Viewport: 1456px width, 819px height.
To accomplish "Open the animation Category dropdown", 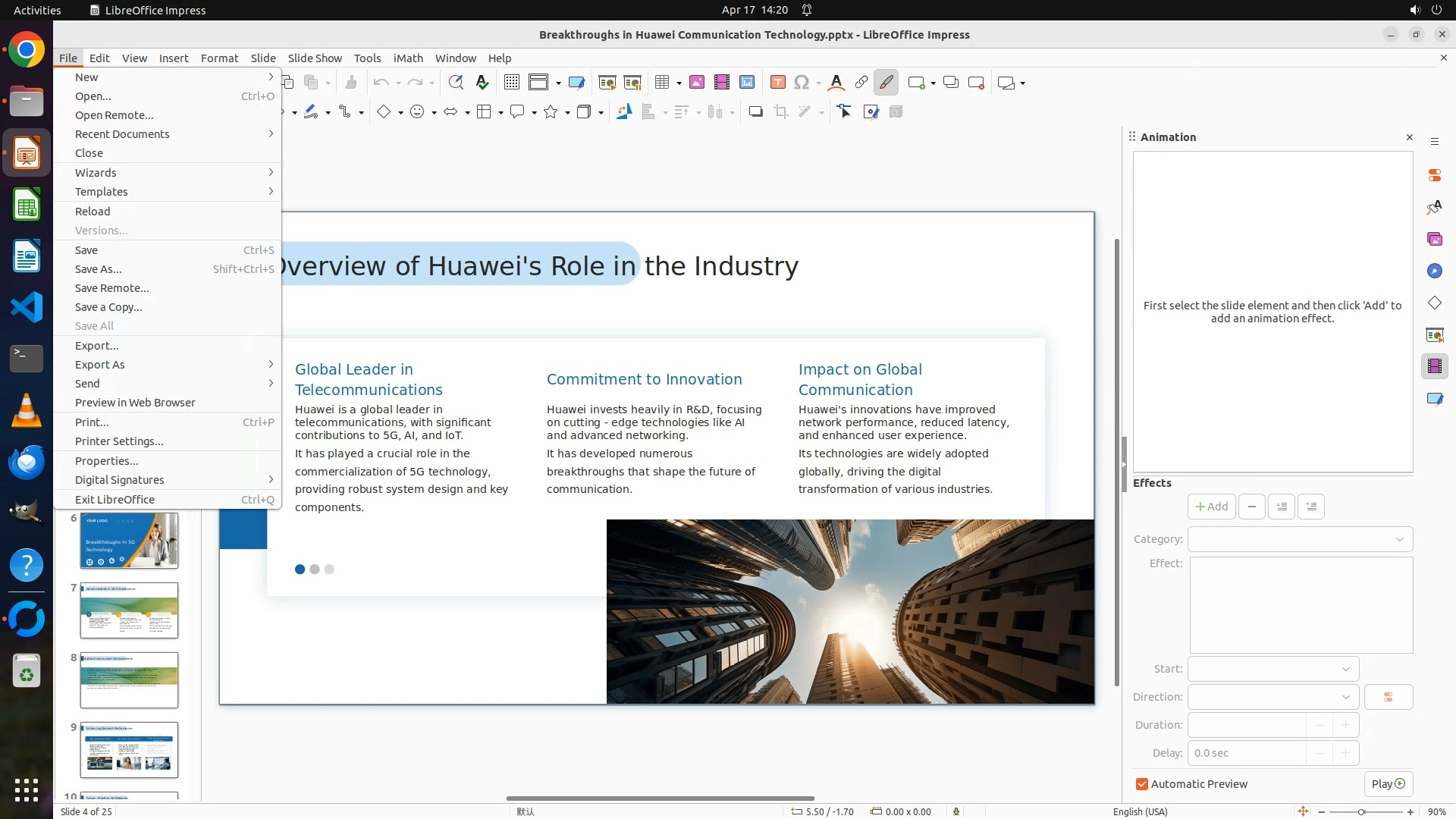I will tap(1300, 539).
